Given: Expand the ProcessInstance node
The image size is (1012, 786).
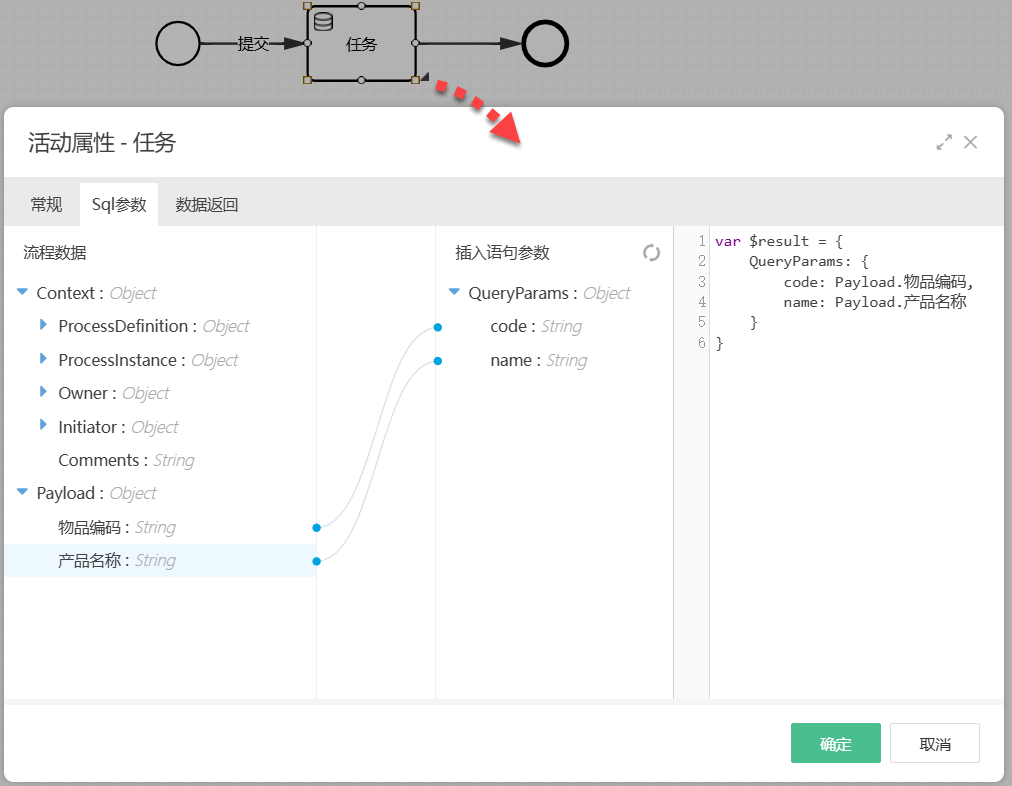Looking at the screenshot, I should point(43,360).
